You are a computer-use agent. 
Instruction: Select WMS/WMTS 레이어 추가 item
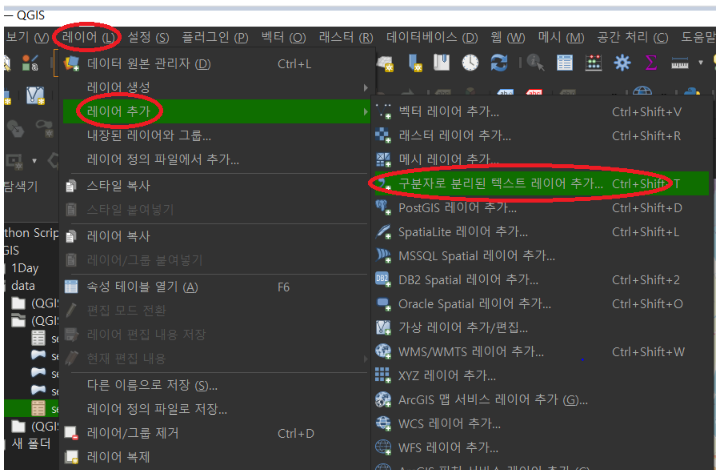(542, 352)
